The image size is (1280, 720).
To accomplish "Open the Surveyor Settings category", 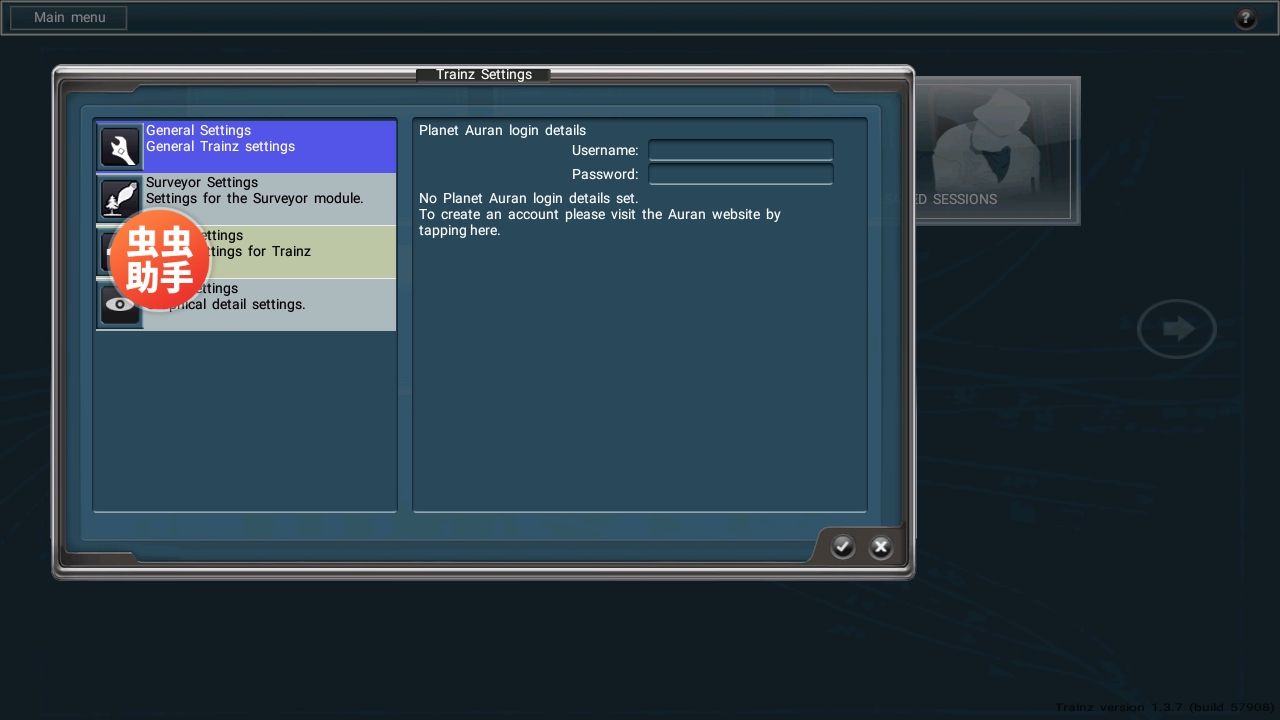I will pyautogui.click(x=246, y=199).
